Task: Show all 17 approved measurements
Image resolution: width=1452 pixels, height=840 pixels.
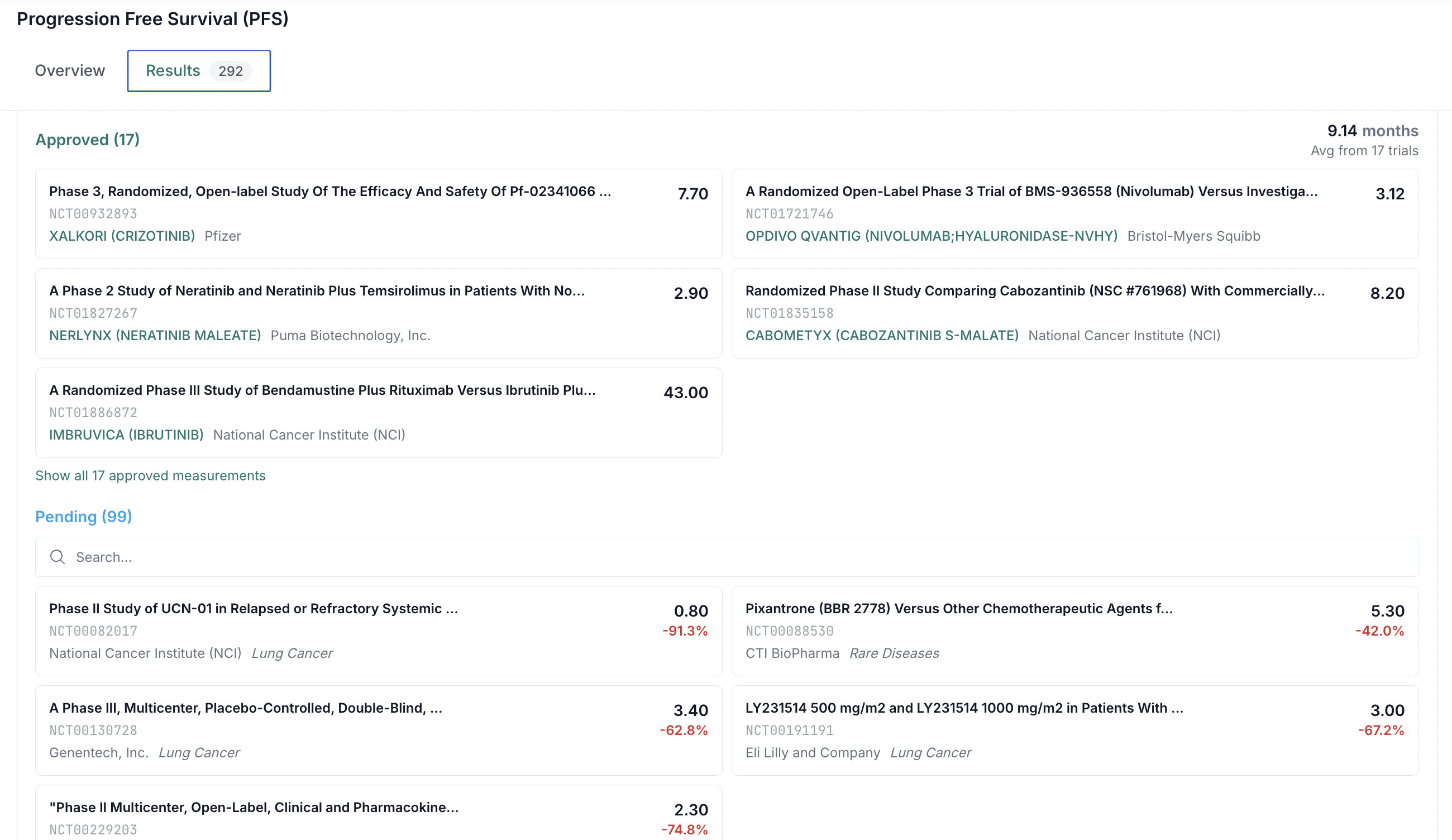Action: pyautogui.click(x=150, y=475)
